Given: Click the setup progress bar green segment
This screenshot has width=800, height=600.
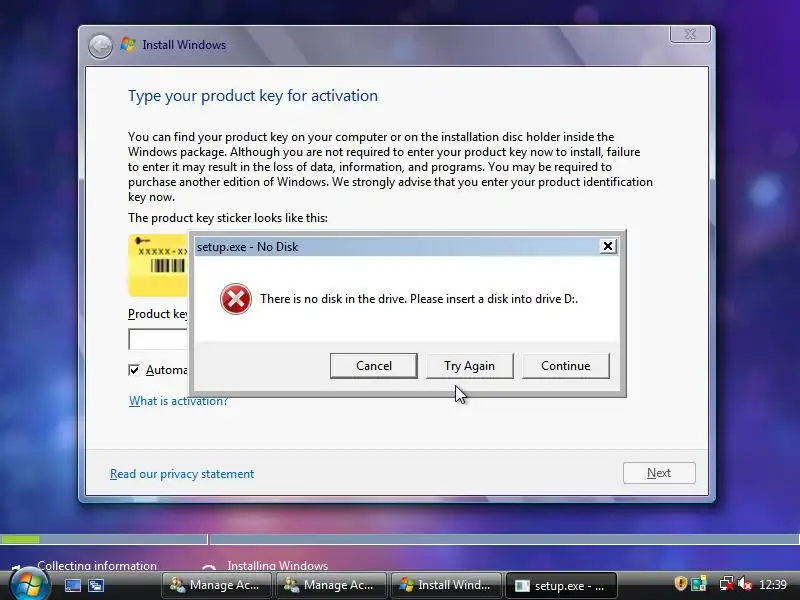Looking at the screenshot, I should pyautogui.click(x=20, y=539).
